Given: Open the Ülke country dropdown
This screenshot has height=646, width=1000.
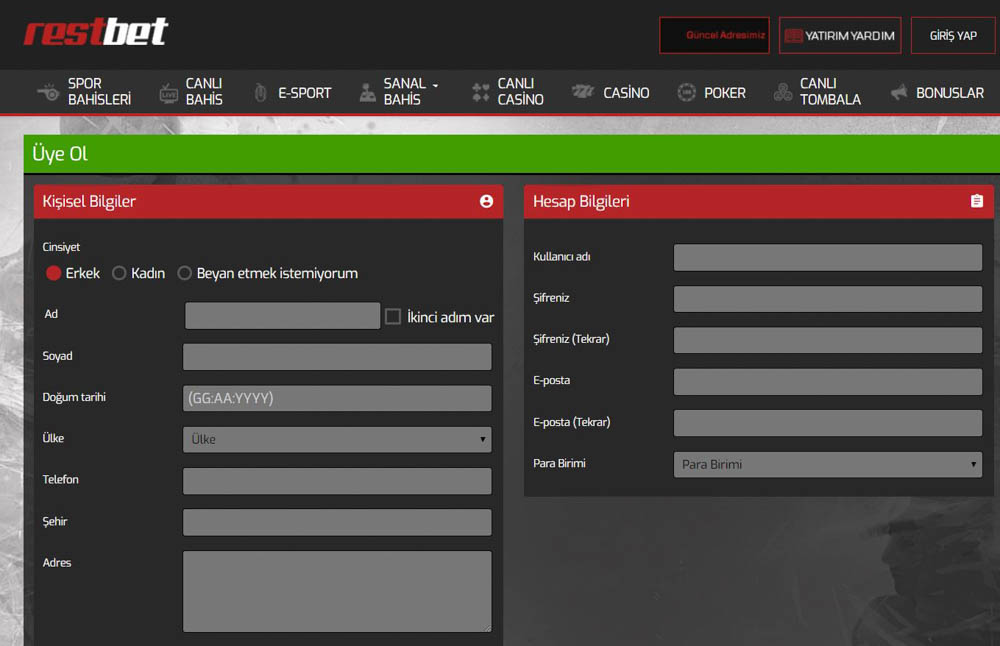Looking at the screenshot, I should (x=337, y=439).
